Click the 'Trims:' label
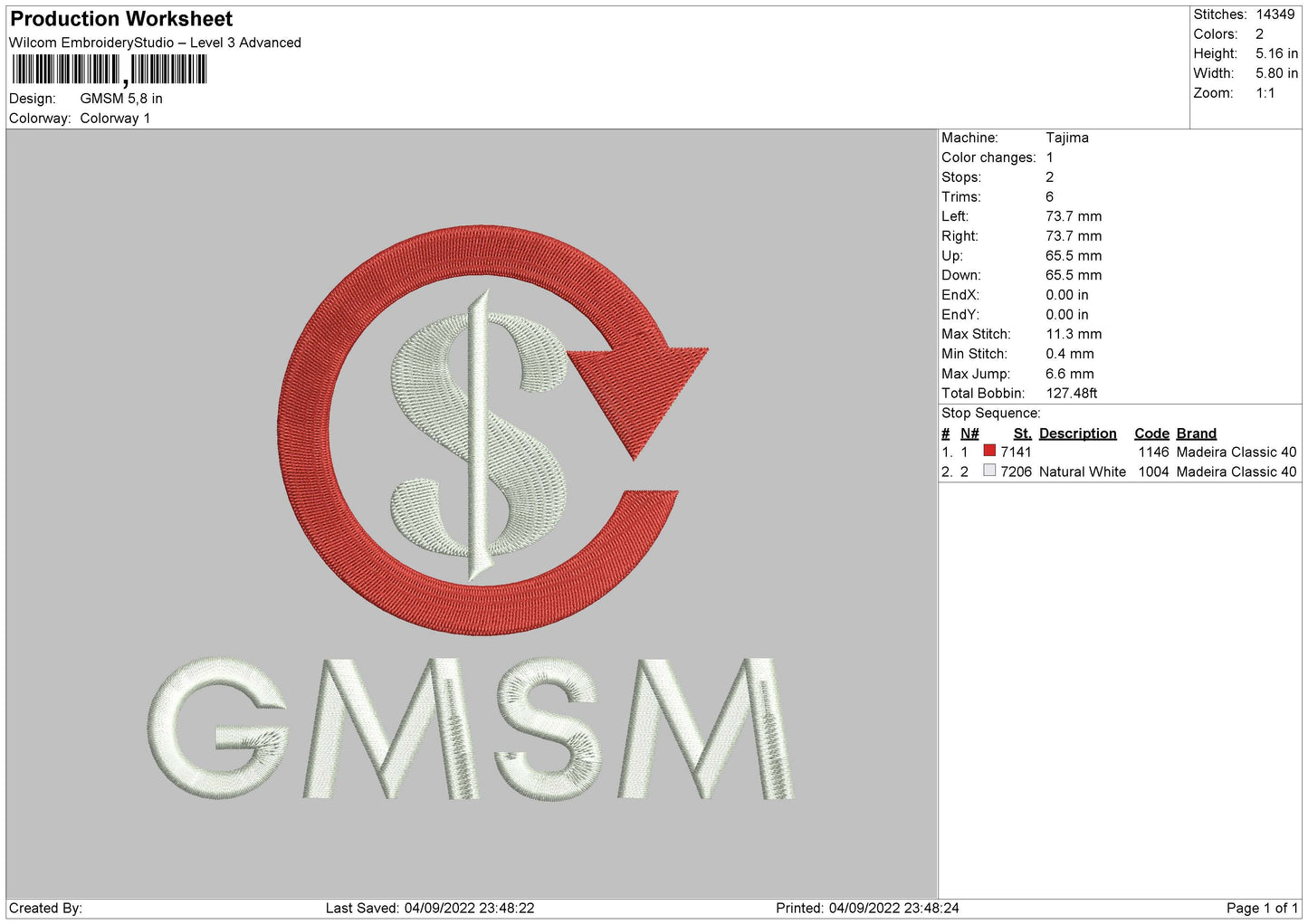1308x924 pixels. 961,197
